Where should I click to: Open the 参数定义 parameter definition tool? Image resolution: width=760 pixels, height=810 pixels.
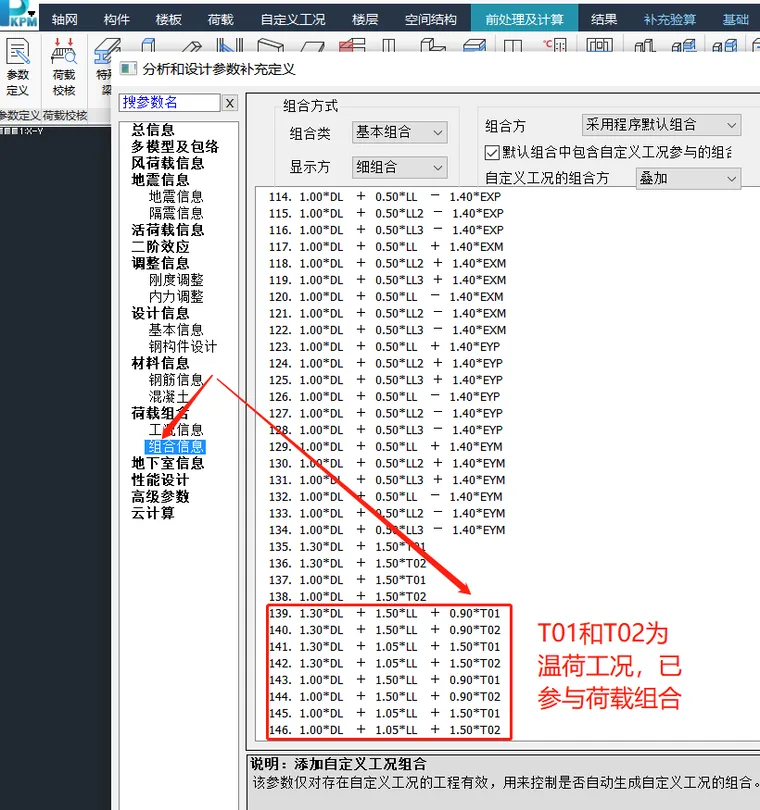18,67
